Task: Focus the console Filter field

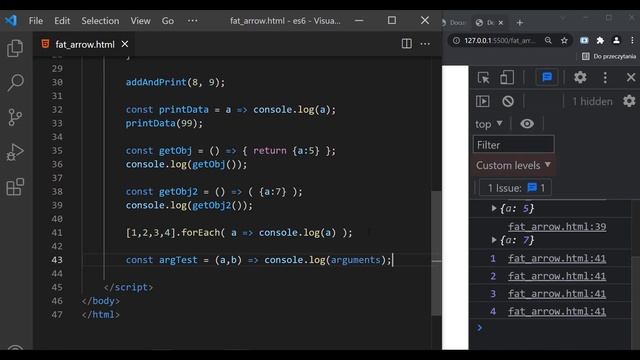Action: [x=513, y=145]
